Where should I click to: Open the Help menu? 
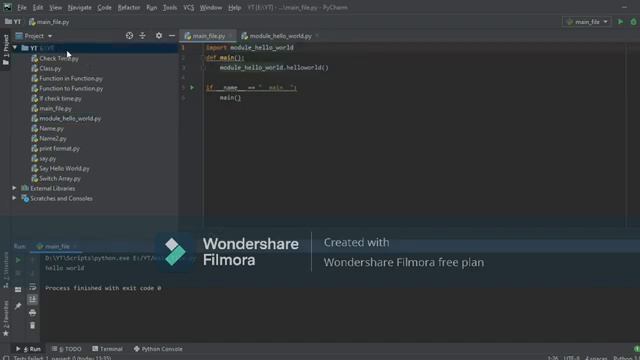(234, 7)
